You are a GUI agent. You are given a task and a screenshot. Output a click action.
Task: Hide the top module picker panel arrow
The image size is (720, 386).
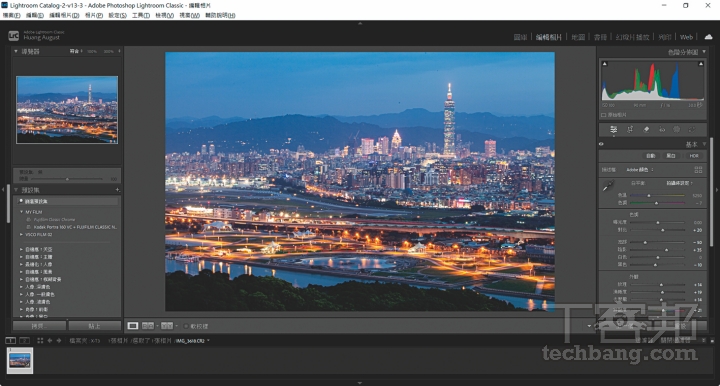[360, 23]
